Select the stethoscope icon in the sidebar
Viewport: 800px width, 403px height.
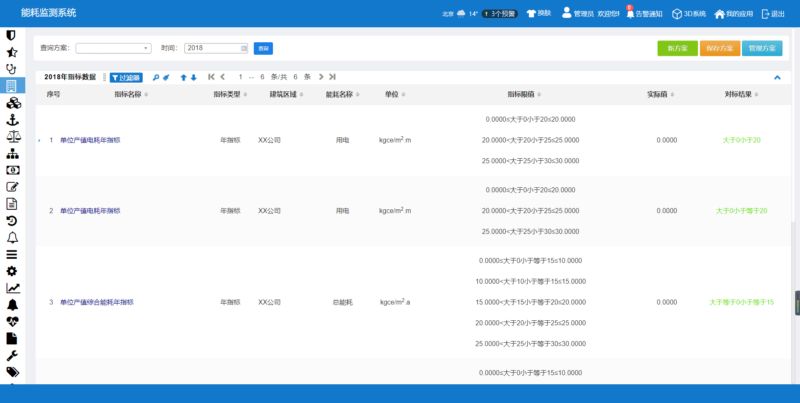[12, 68]
